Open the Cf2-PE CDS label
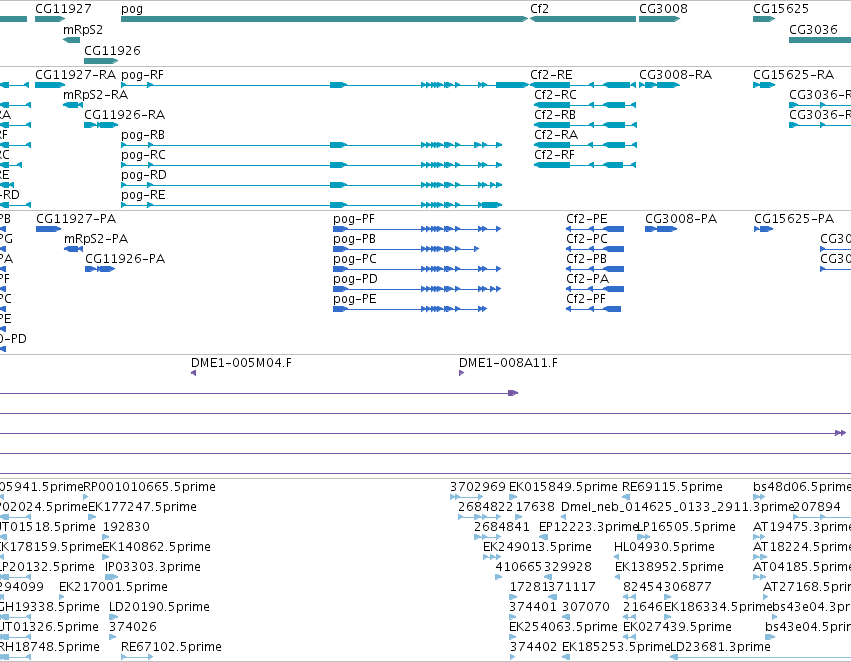The height and width of the screenshot is (662, 851). point(587,219)
